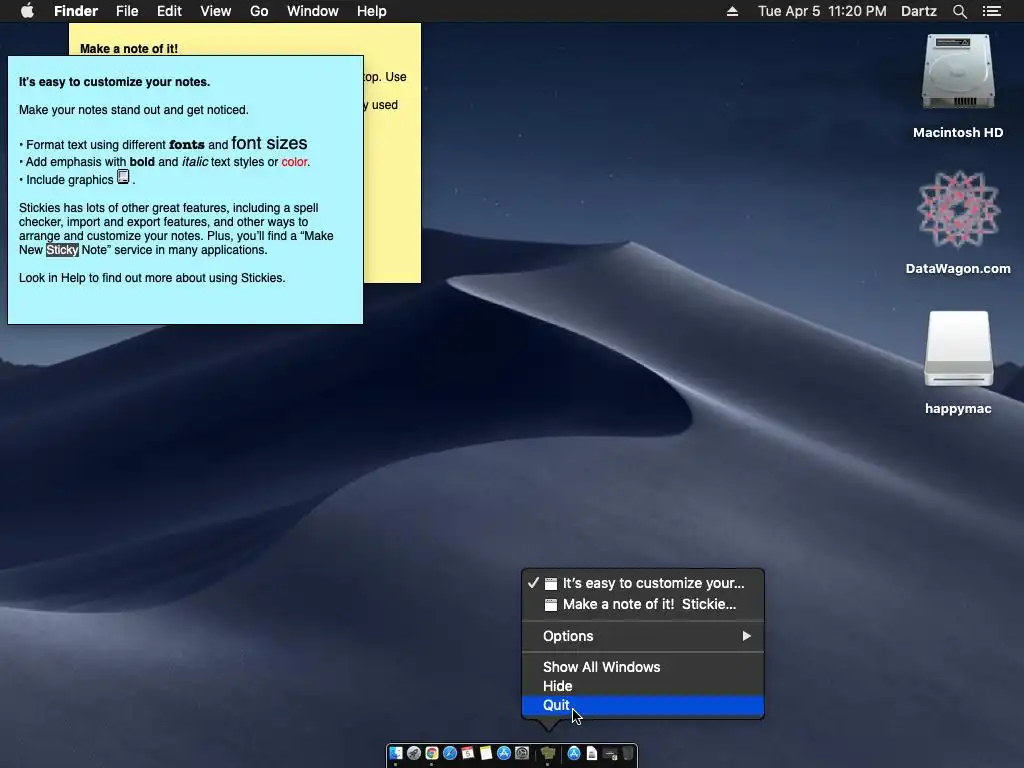Click the red word "color"
The height and width of the screenshot is (768, 1024).
294,162
